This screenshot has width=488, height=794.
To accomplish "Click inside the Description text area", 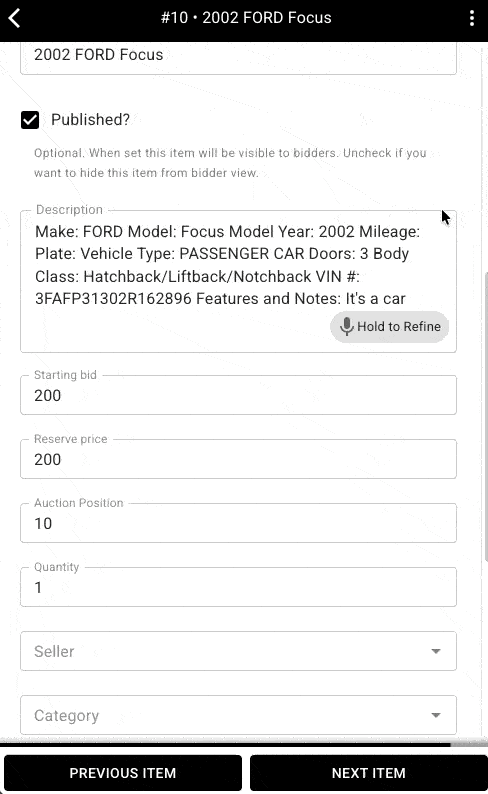I will [238, 282].
